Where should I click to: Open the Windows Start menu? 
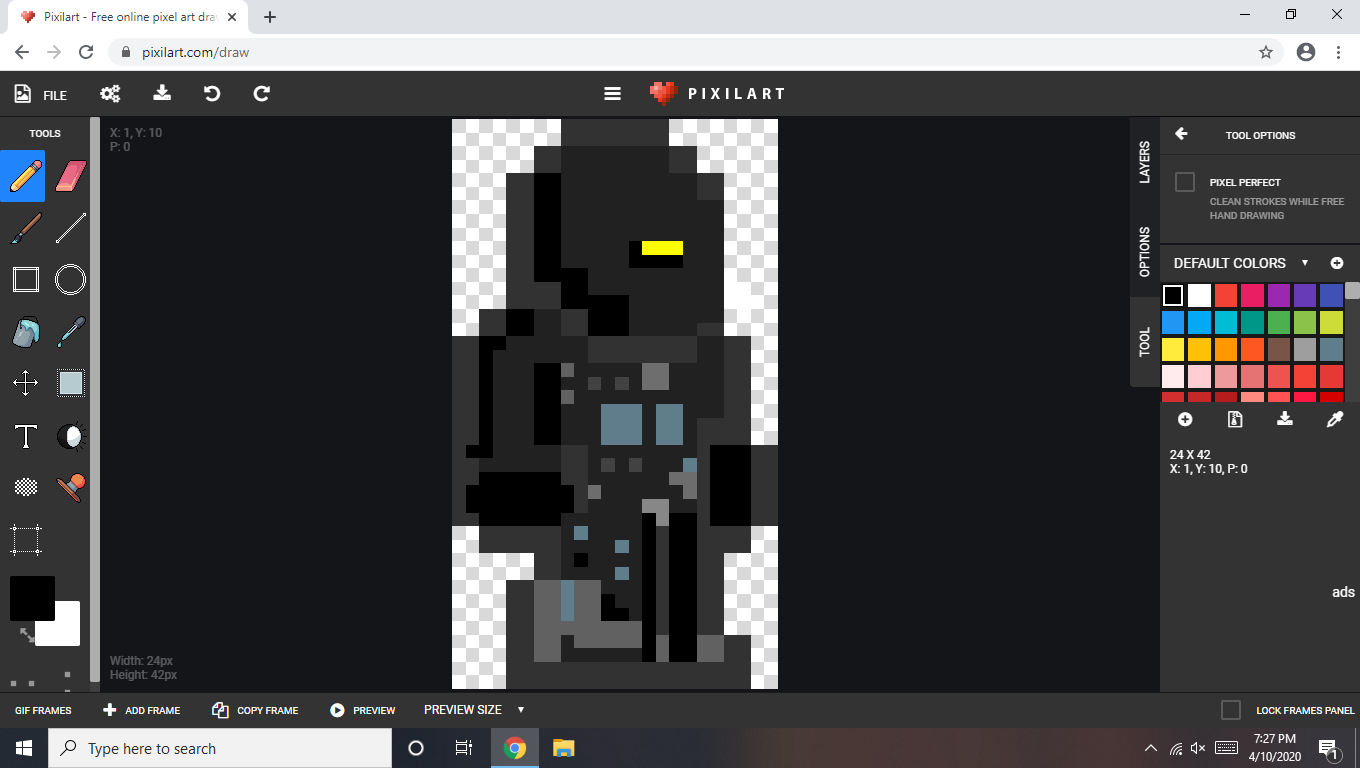tap(24, 748)
